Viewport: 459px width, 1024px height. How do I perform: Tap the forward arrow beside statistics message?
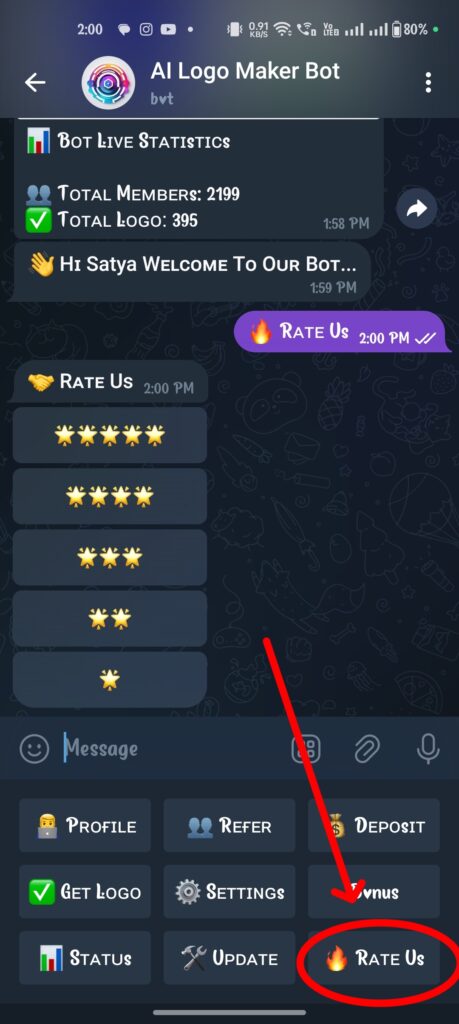click(x=417, y=208)
